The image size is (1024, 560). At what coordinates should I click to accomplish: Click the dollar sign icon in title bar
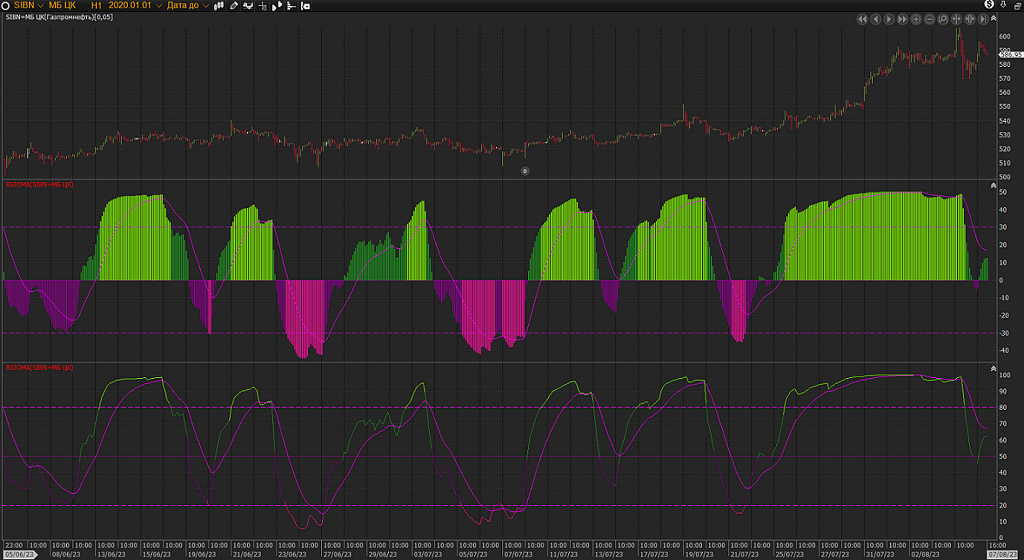coord(989,5)
